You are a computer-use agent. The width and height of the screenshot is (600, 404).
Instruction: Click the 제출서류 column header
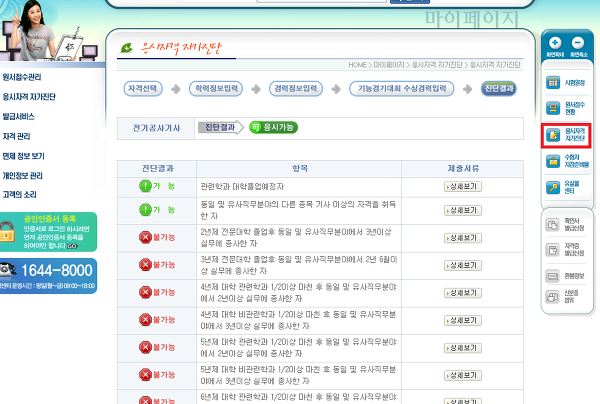(463, 168)
